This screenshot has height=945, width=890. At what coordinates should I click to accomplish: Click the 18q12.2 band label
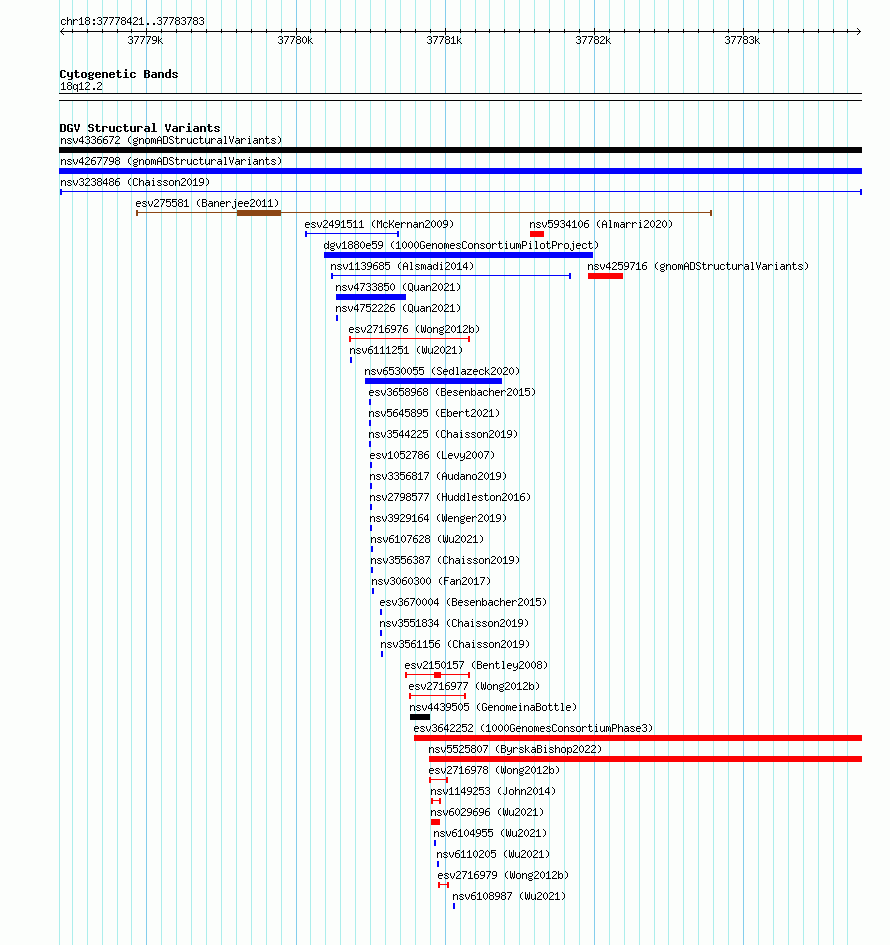tap(81, 87)
